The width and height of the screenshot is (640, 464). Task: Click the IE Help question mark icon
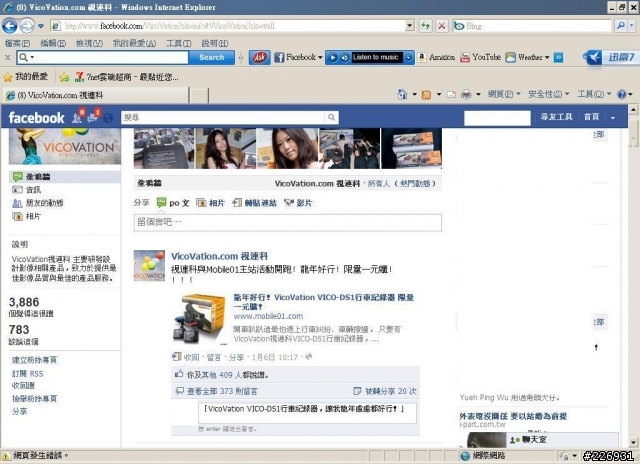(x=622, y=95)
